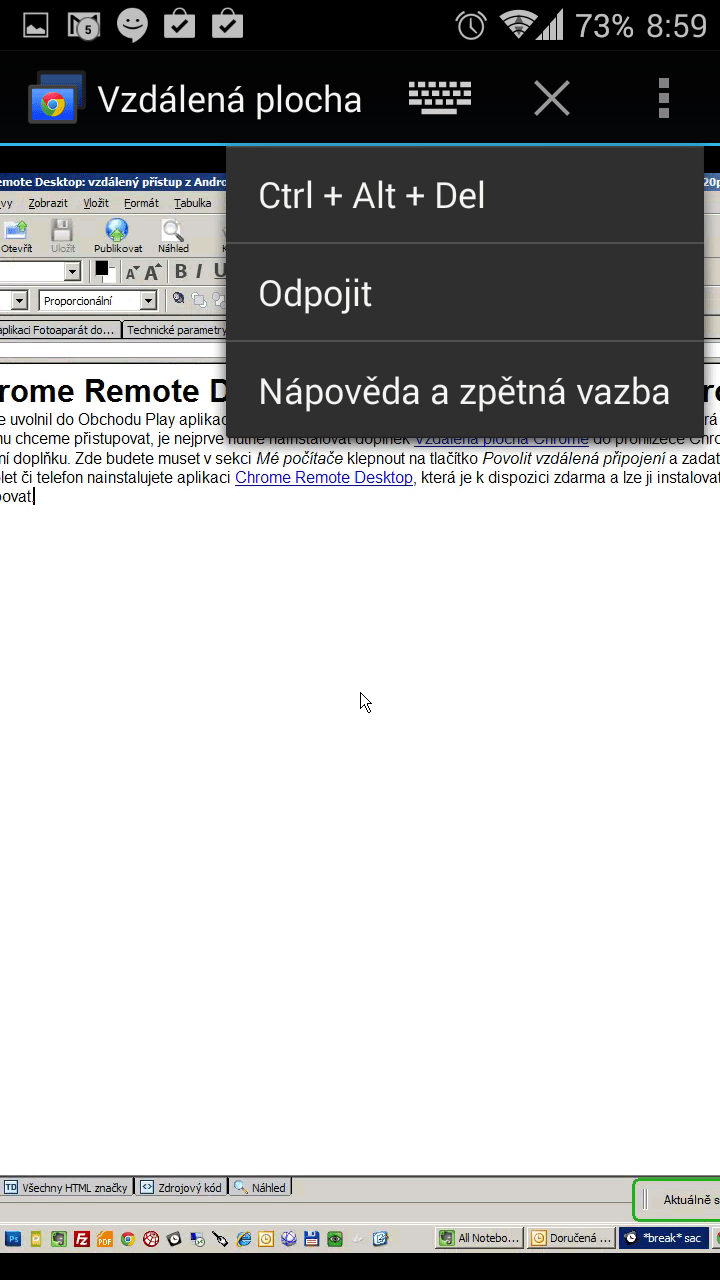Click the Publikovat globe icon
The width and height of the screenshot is (720, 1280).
[118, 236]
